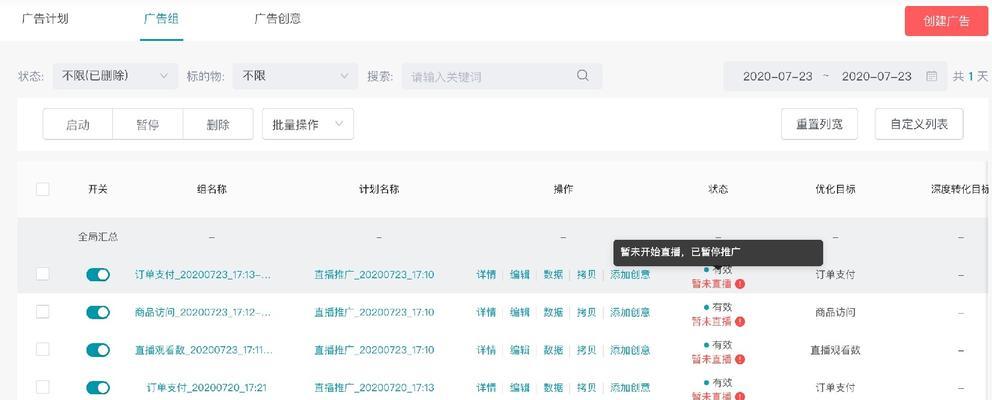
Task: Click 拷贝 in 商品访问 row
Action: click(586, 312)
